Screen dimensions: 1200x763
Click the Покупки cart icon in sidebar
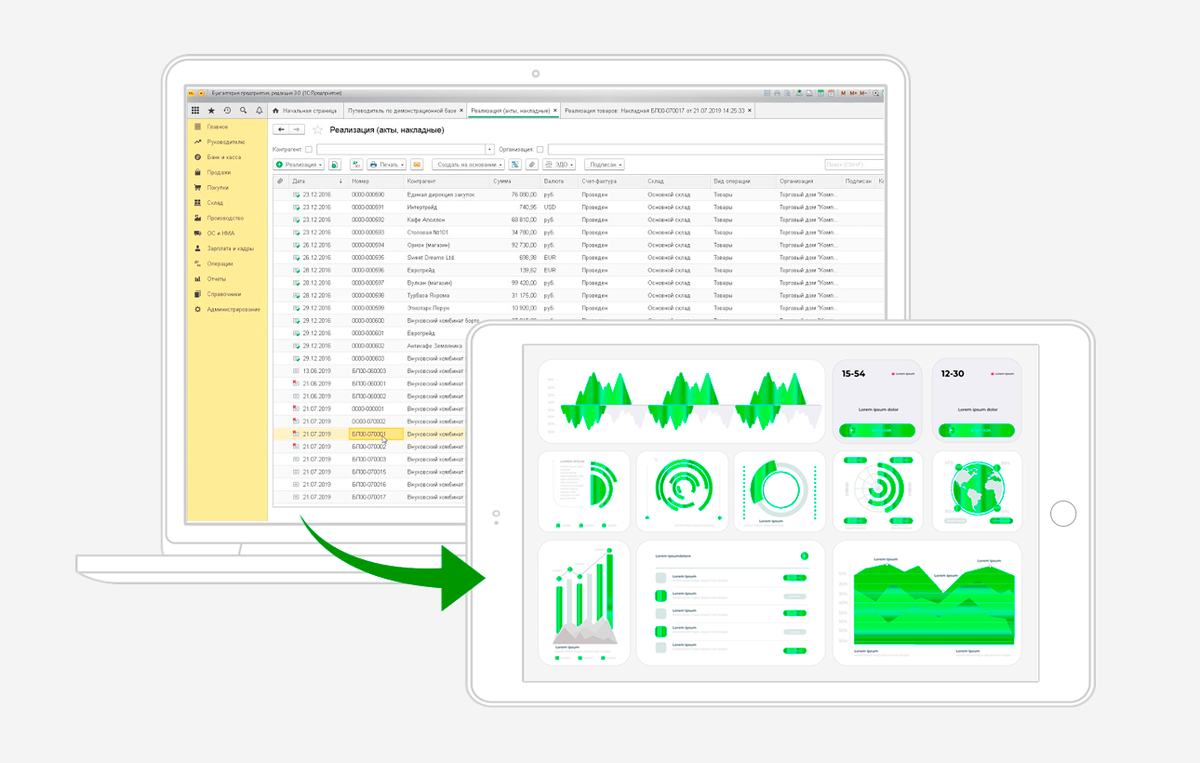(198, 187)
